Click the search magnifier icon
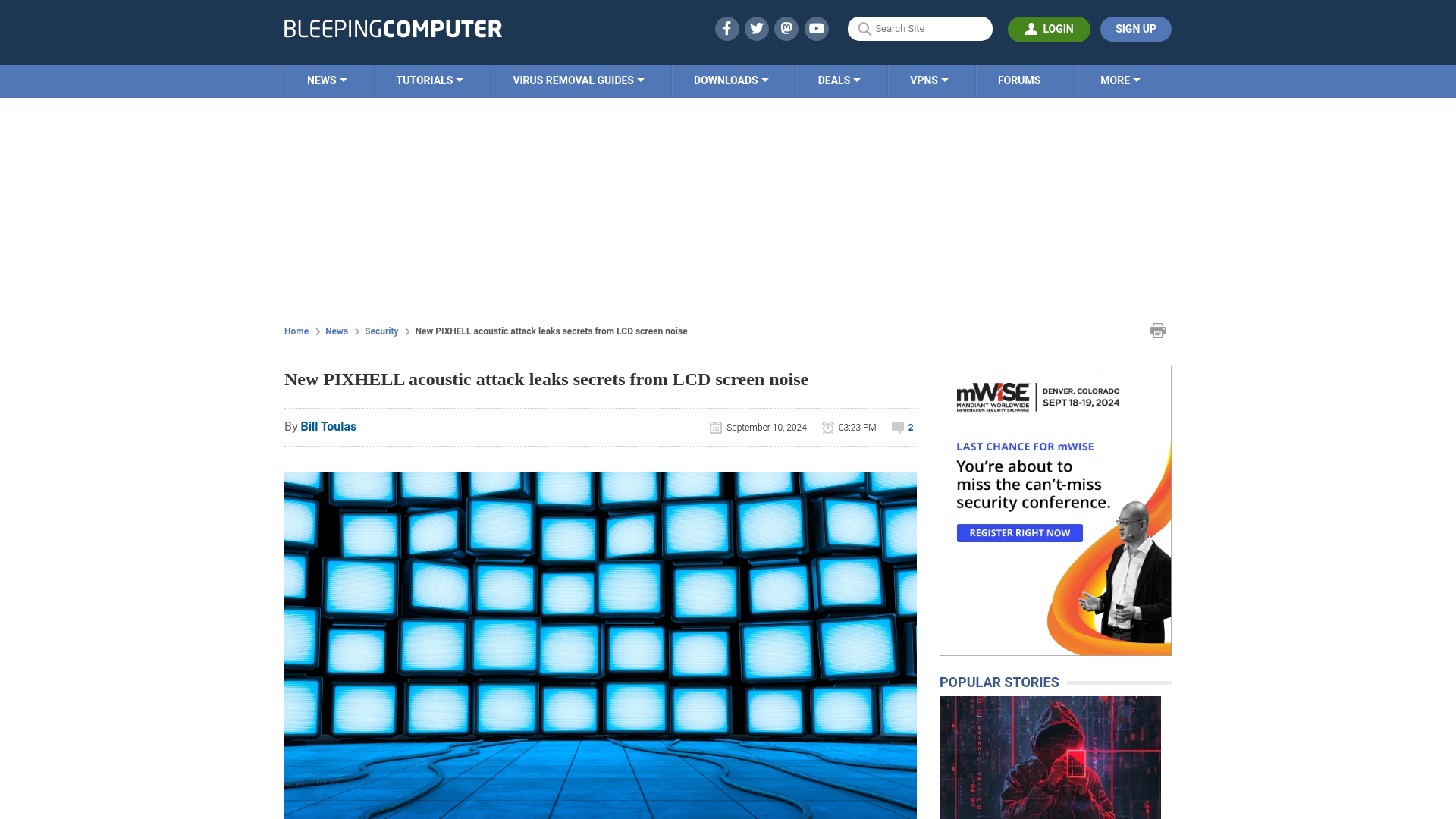Viewport: 1456px width, 819px height. (x=864, y=29)
